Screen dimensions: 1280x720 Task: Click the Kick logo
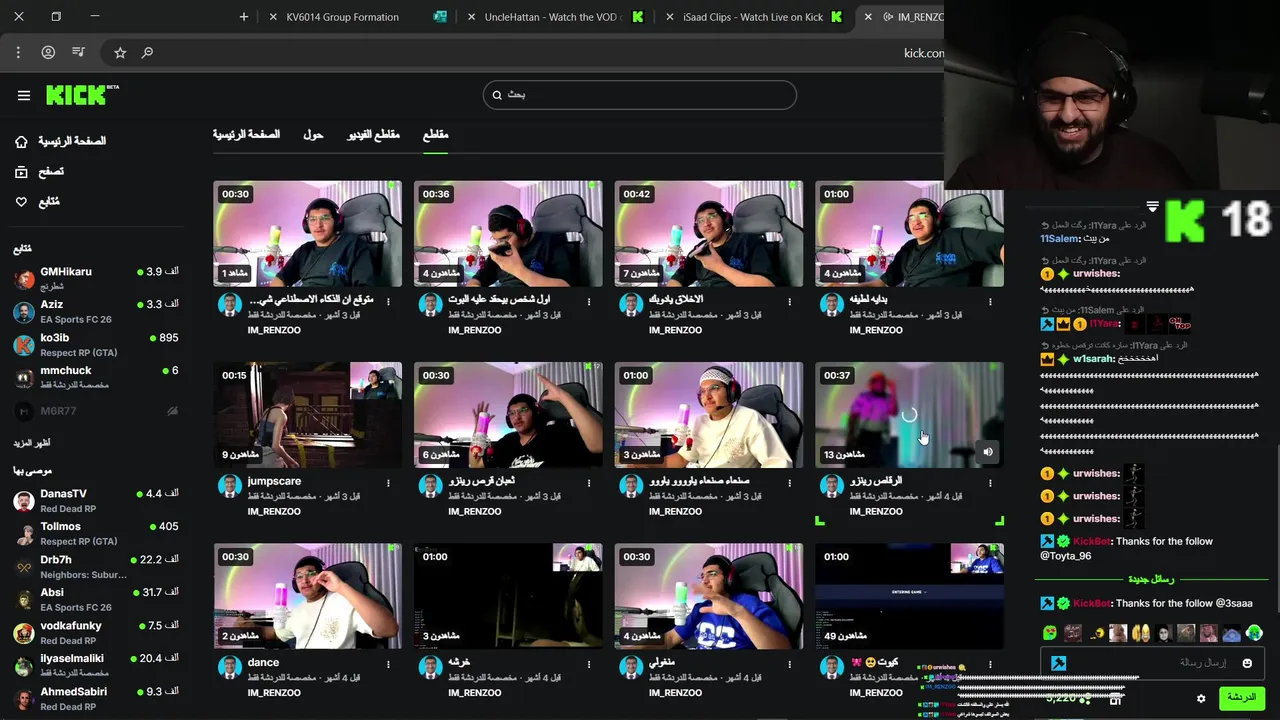click(x=82, y=95)
